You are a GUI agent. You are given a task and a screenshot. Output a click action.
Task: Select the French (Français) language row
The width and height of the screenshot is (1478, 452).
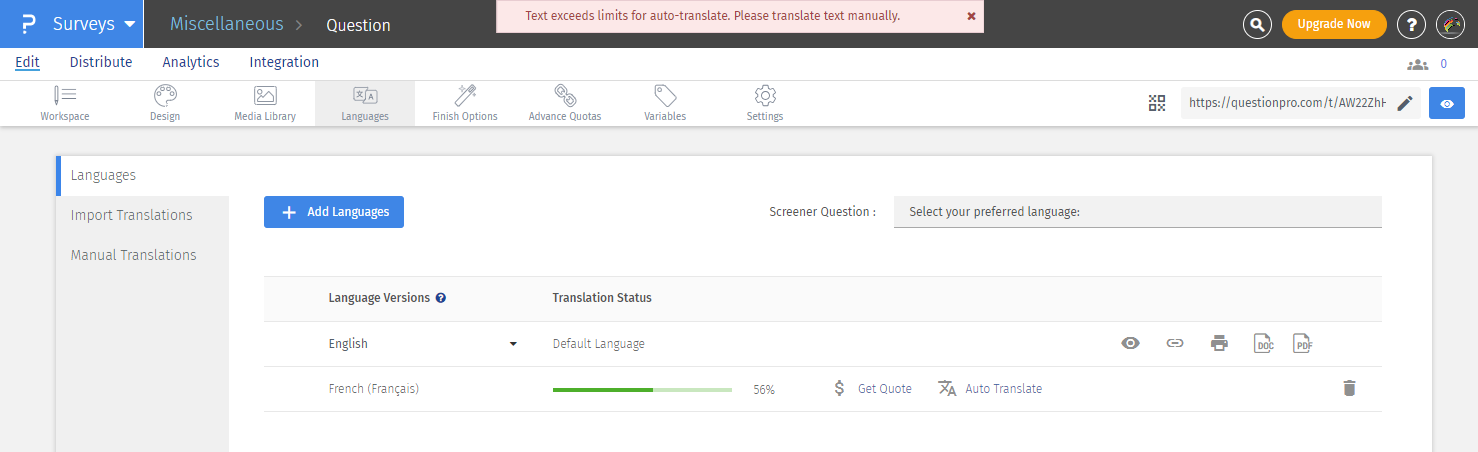(374, 388)
